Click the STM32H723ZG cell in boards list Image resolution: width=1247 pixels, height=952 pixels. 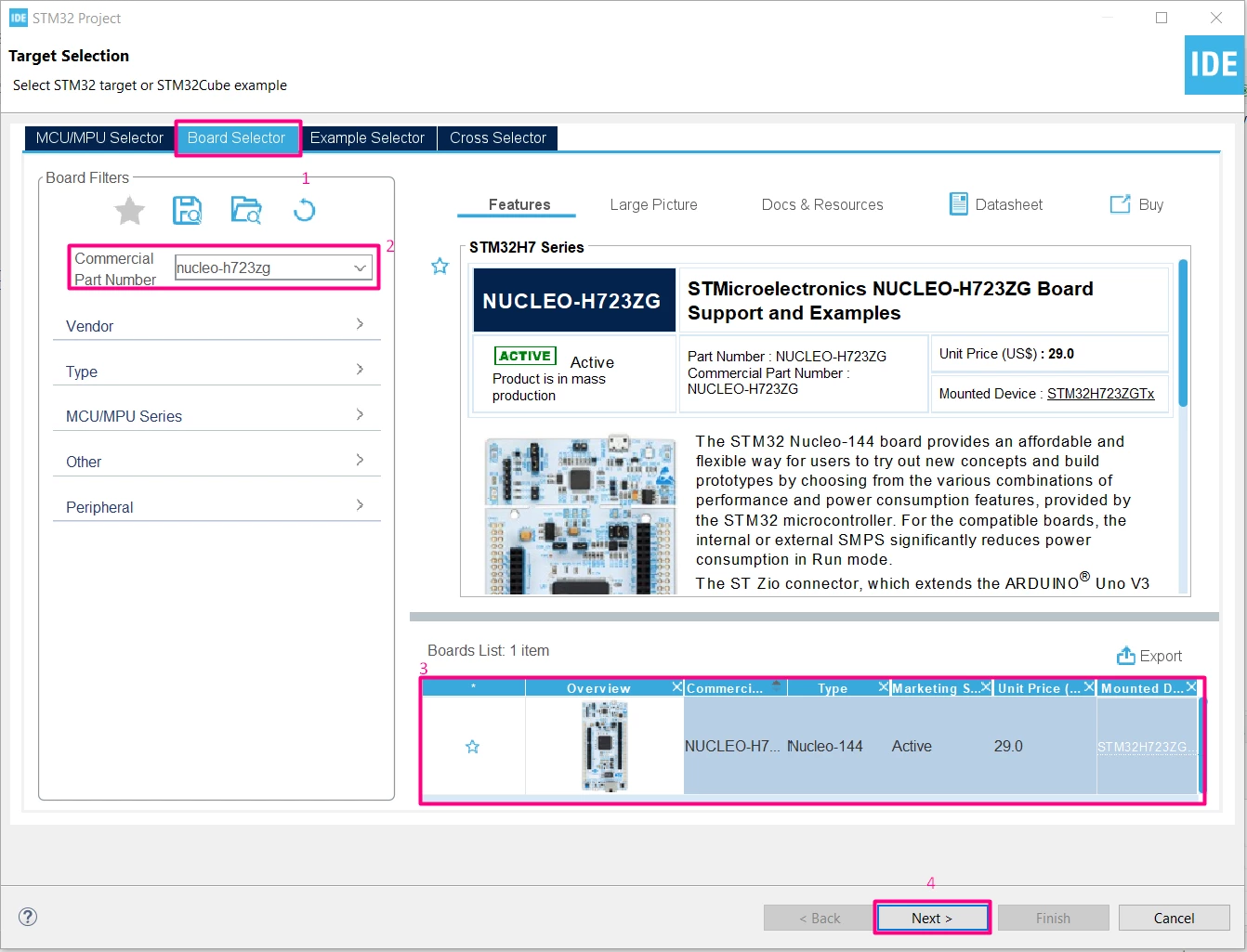coord(1147,746)
